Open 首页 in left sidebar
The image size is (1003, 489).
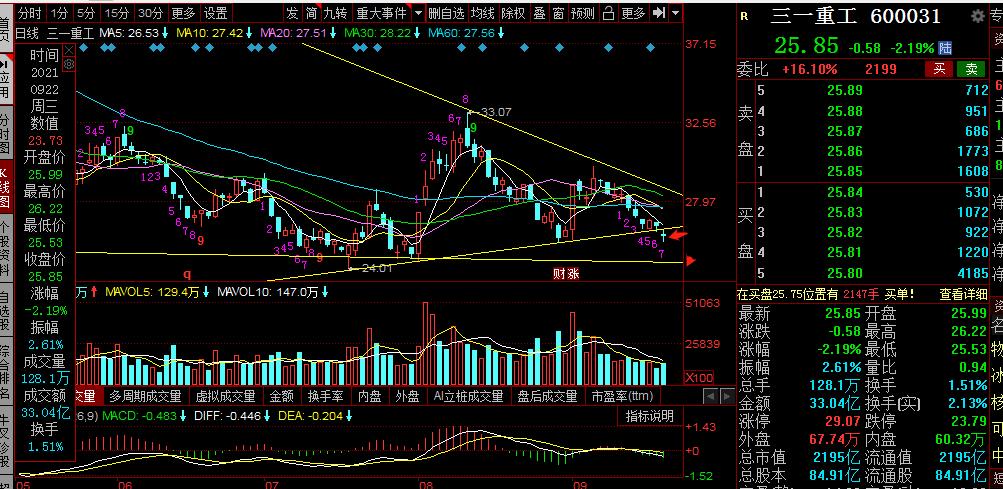(5, 30)
